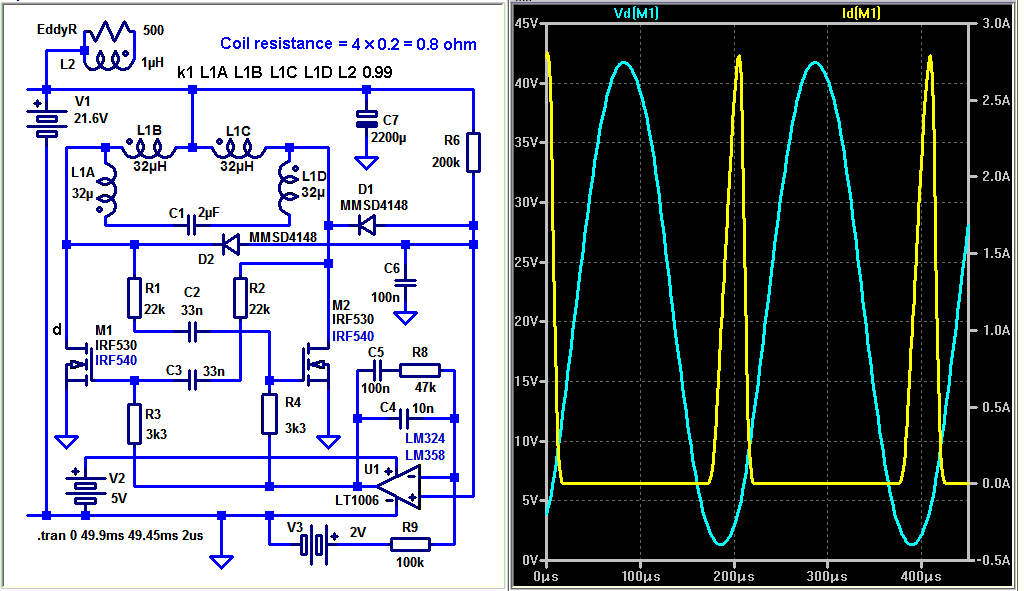Click the .tran simulation directive text

coord(120,535)
